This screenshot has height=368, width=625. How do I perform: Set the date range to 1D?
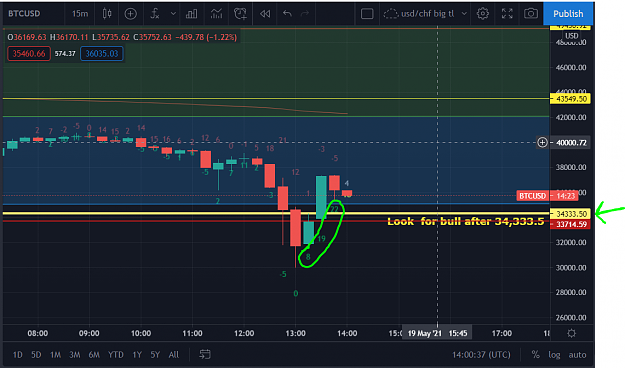(x=17, y=354)
